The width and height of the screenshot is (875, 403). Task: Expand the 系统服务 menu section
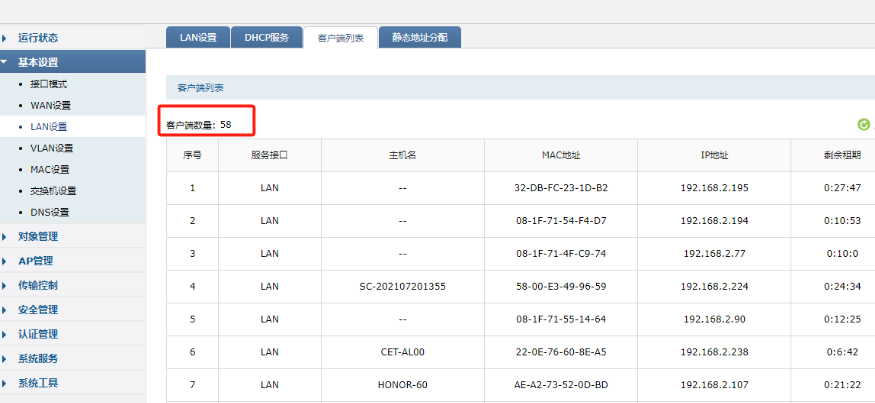tap(38, 358)
